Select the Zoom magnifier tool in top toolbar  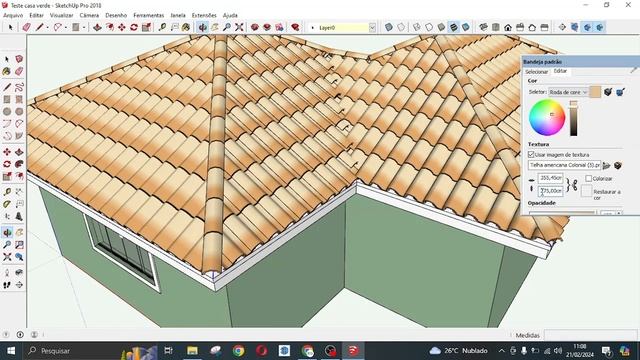point(227,27)
